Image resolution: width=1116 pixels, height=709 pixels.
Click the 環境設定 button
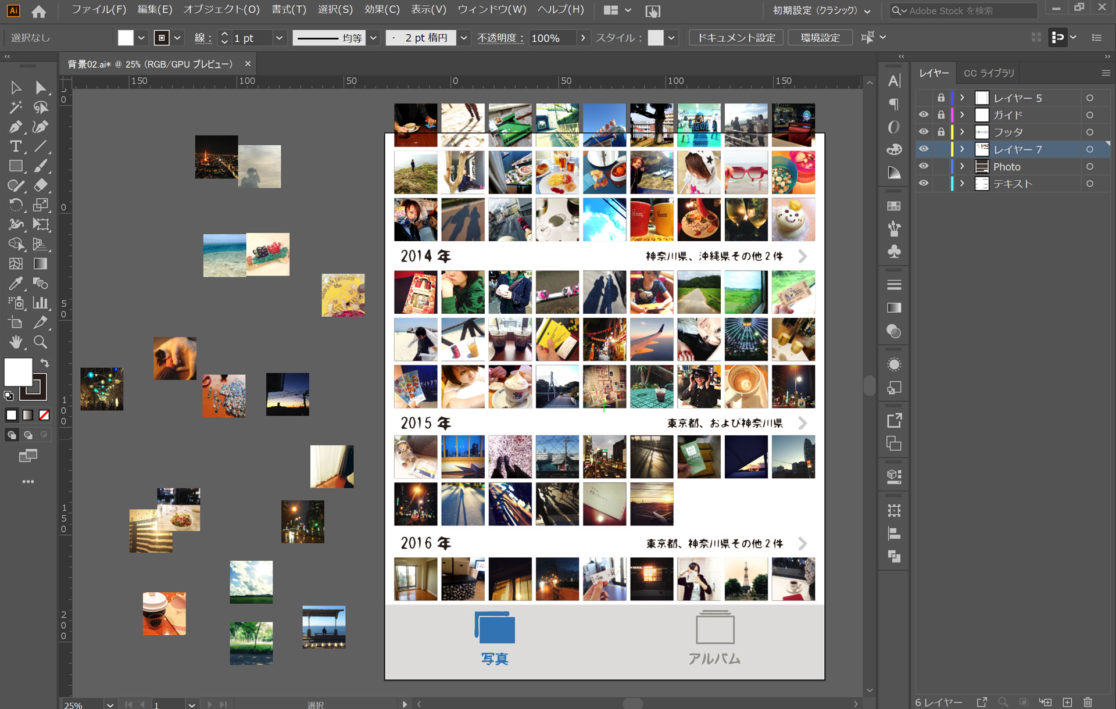point(820,38)
